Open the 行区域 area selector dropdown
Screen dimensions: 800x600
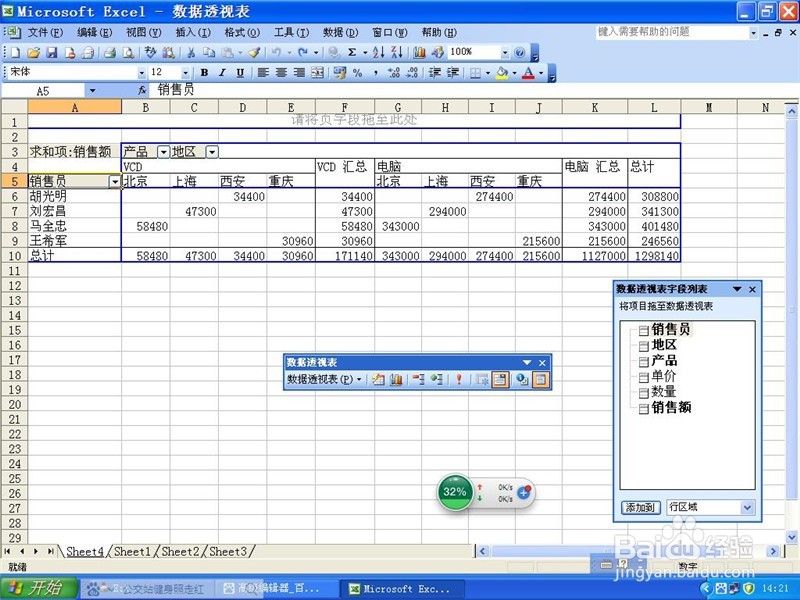tap(745, 507)
